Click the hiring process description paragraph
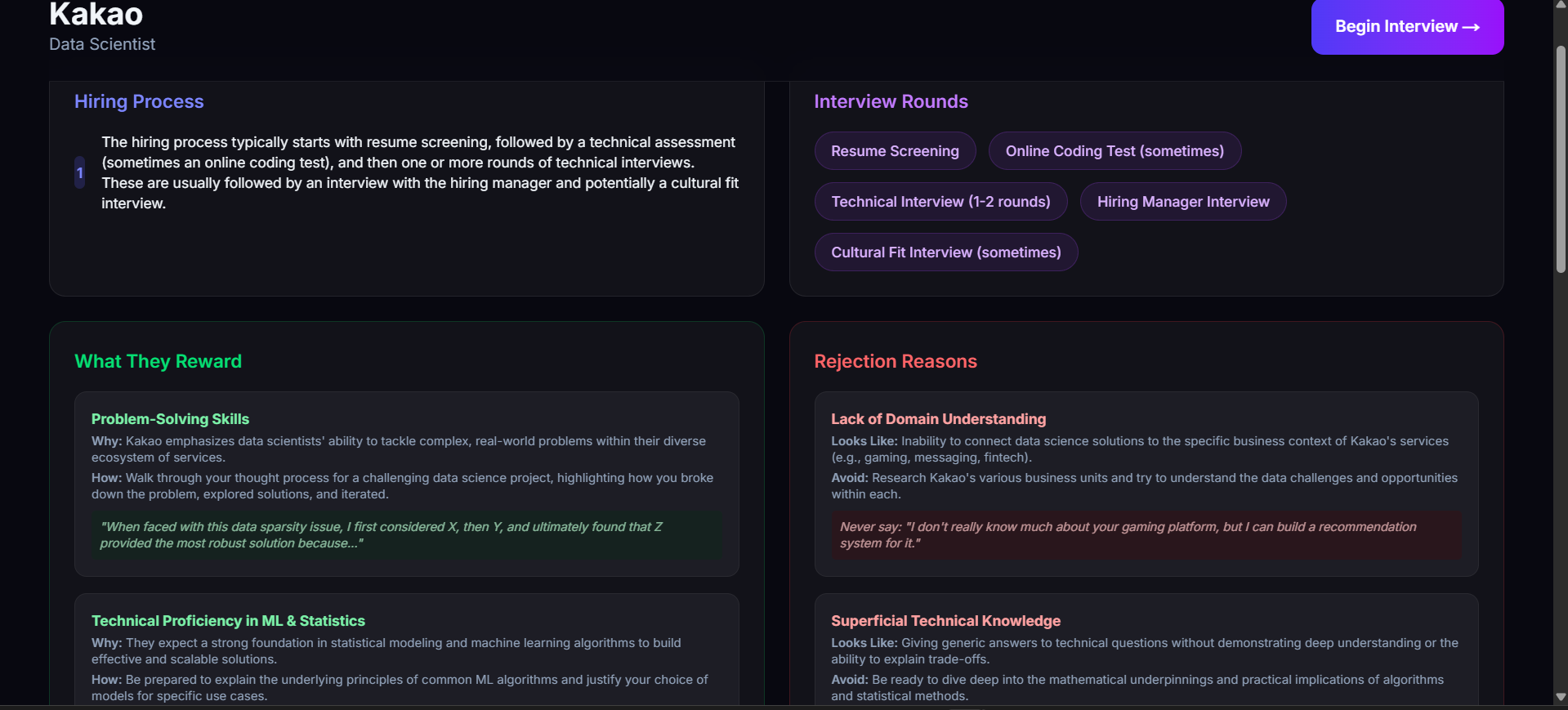 point(420,172)
